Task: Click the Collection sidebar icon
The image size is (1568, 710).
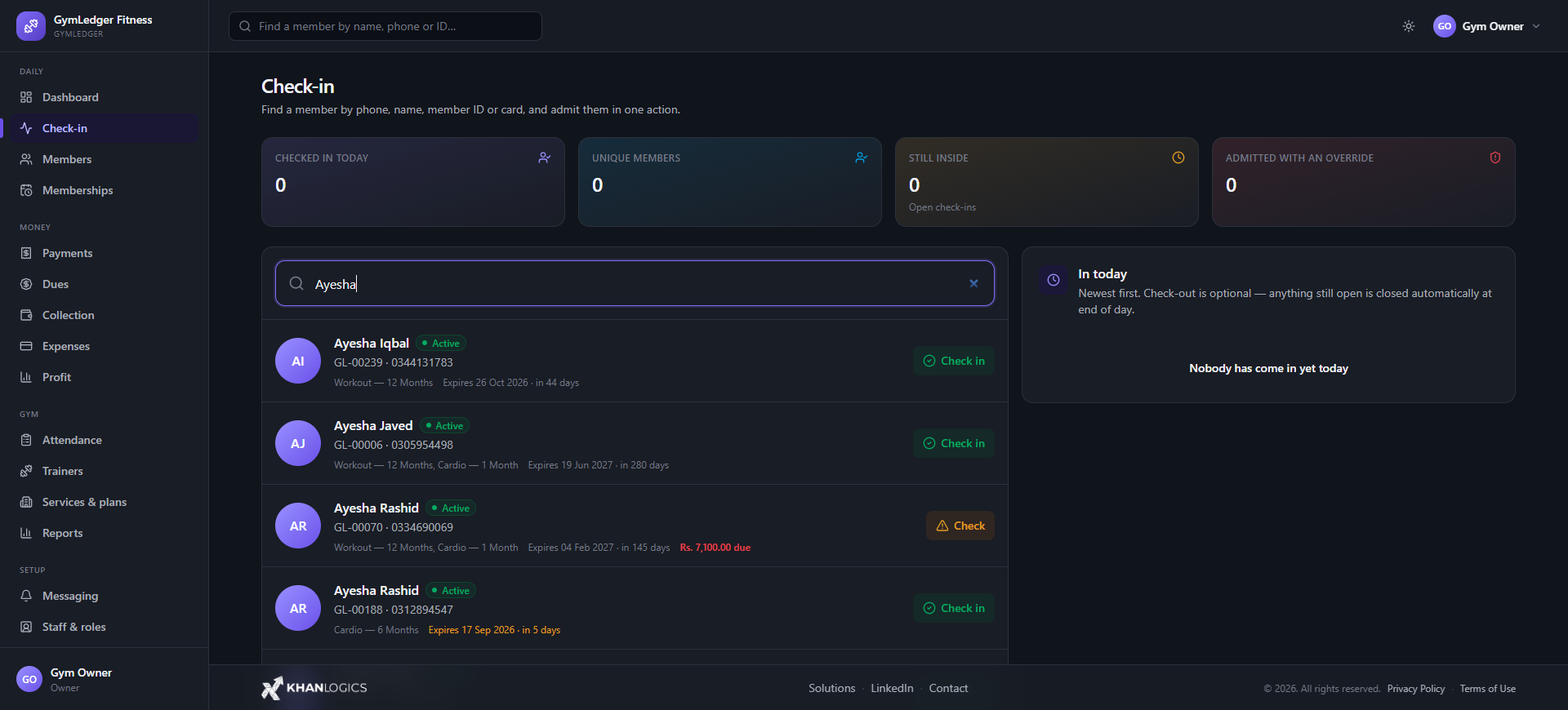Action: coord(26,315)
